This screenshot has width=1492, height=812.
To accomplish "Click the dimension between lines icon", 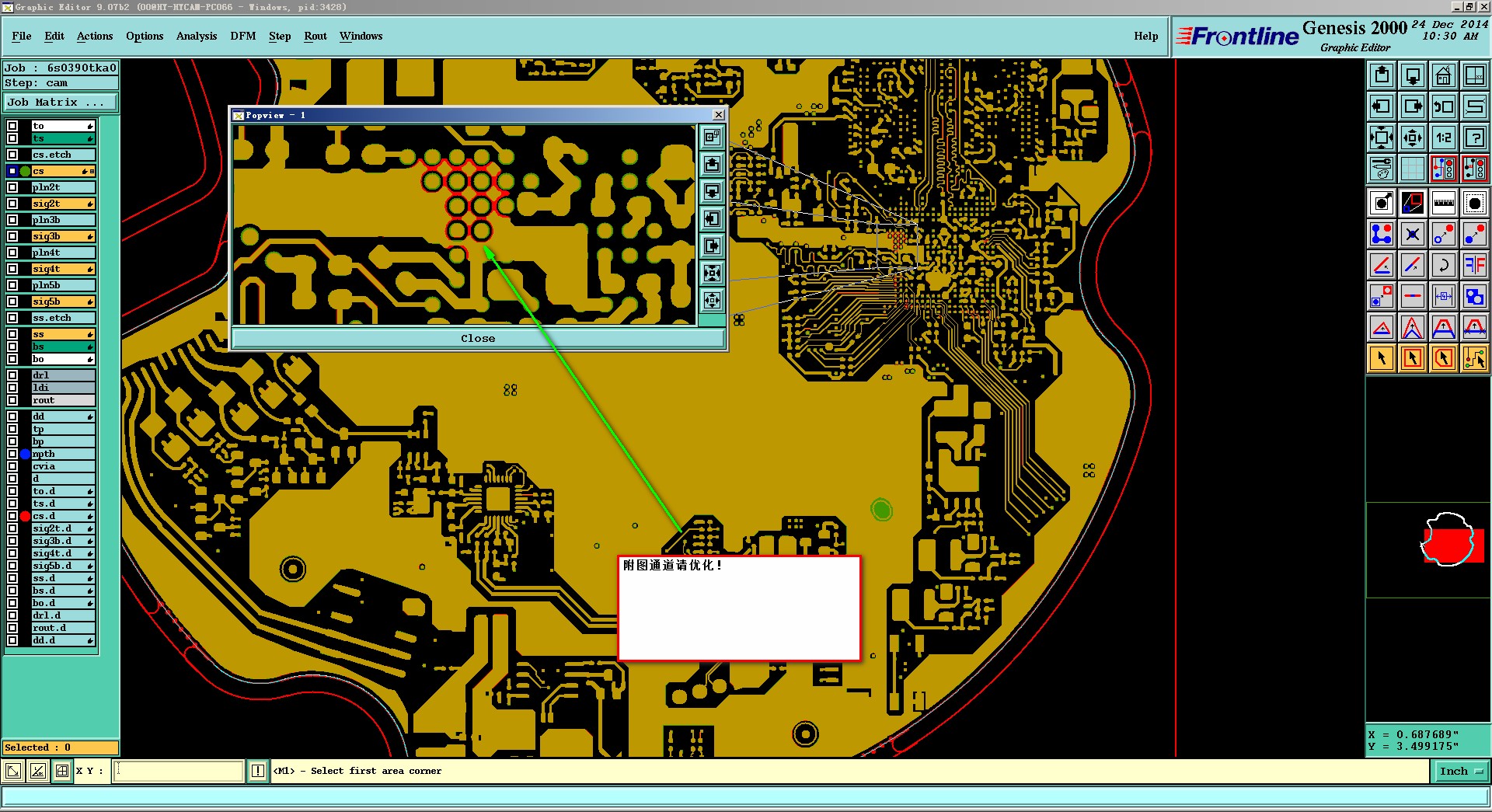I will pos(1444,296).
